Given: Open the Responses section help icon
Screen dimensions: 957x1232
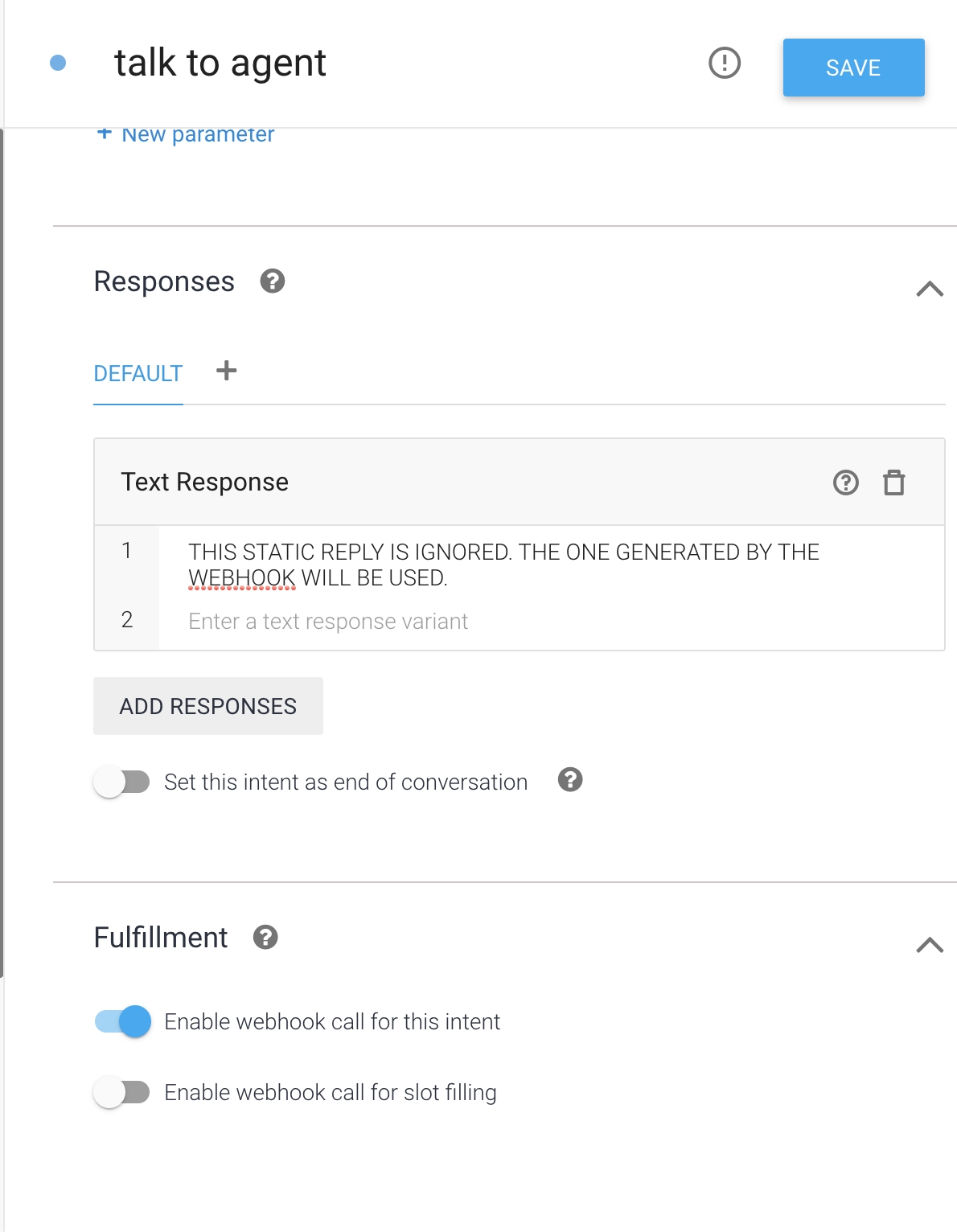Looking at the screenshot, I should [273, 281].
